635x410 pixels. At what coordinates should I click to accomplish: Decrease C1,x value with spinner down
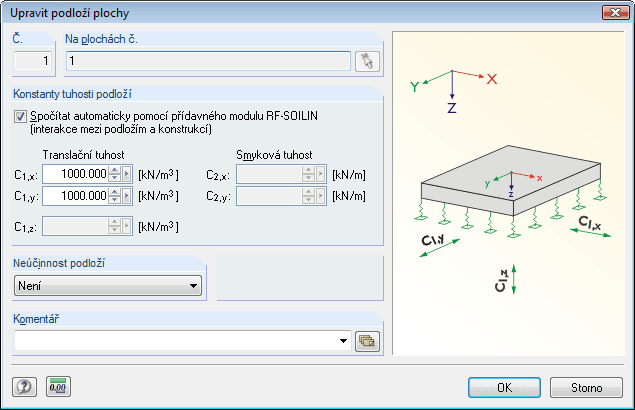(115, 178)
